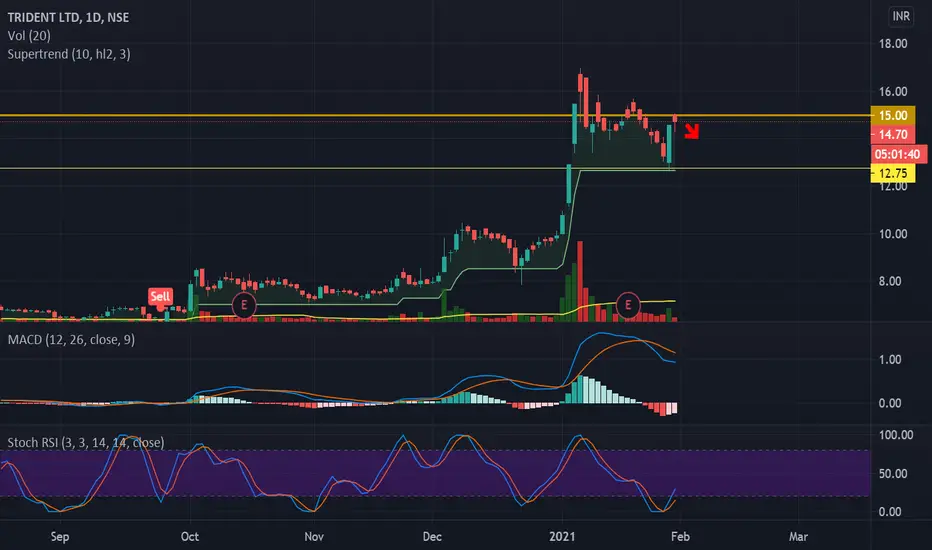Open the January earnings E marker
The height and width of the screenshot is (550, 932).
pyautogui.click(x=628, y=305)
